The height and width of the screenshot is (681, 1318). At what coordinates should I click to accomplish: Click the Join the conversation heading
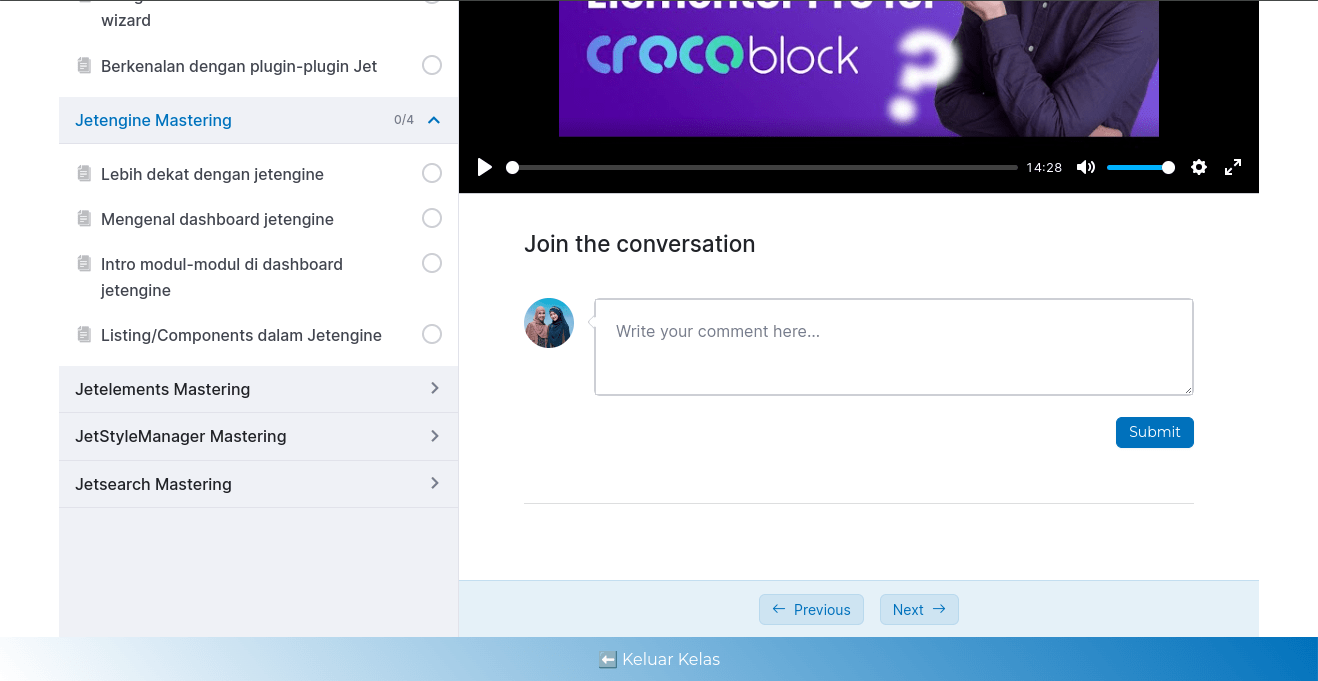tap(640, 244)
